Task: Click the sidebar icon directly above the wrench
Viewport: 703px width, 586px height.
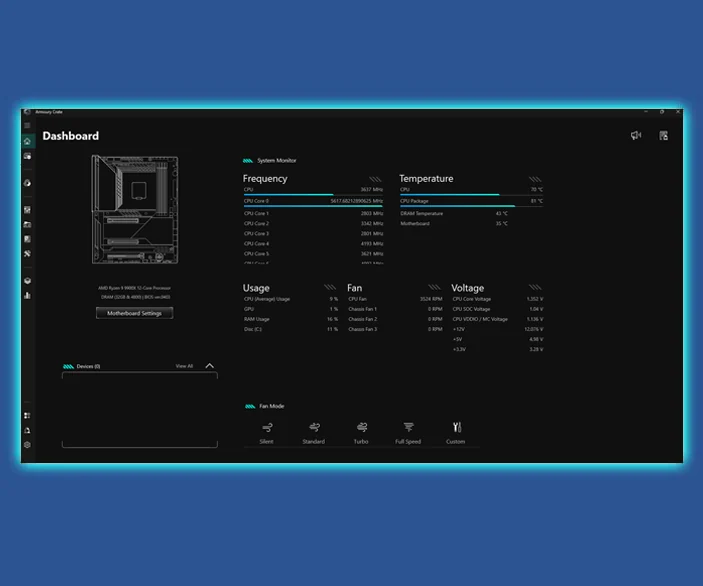Action: pos(27,239)
